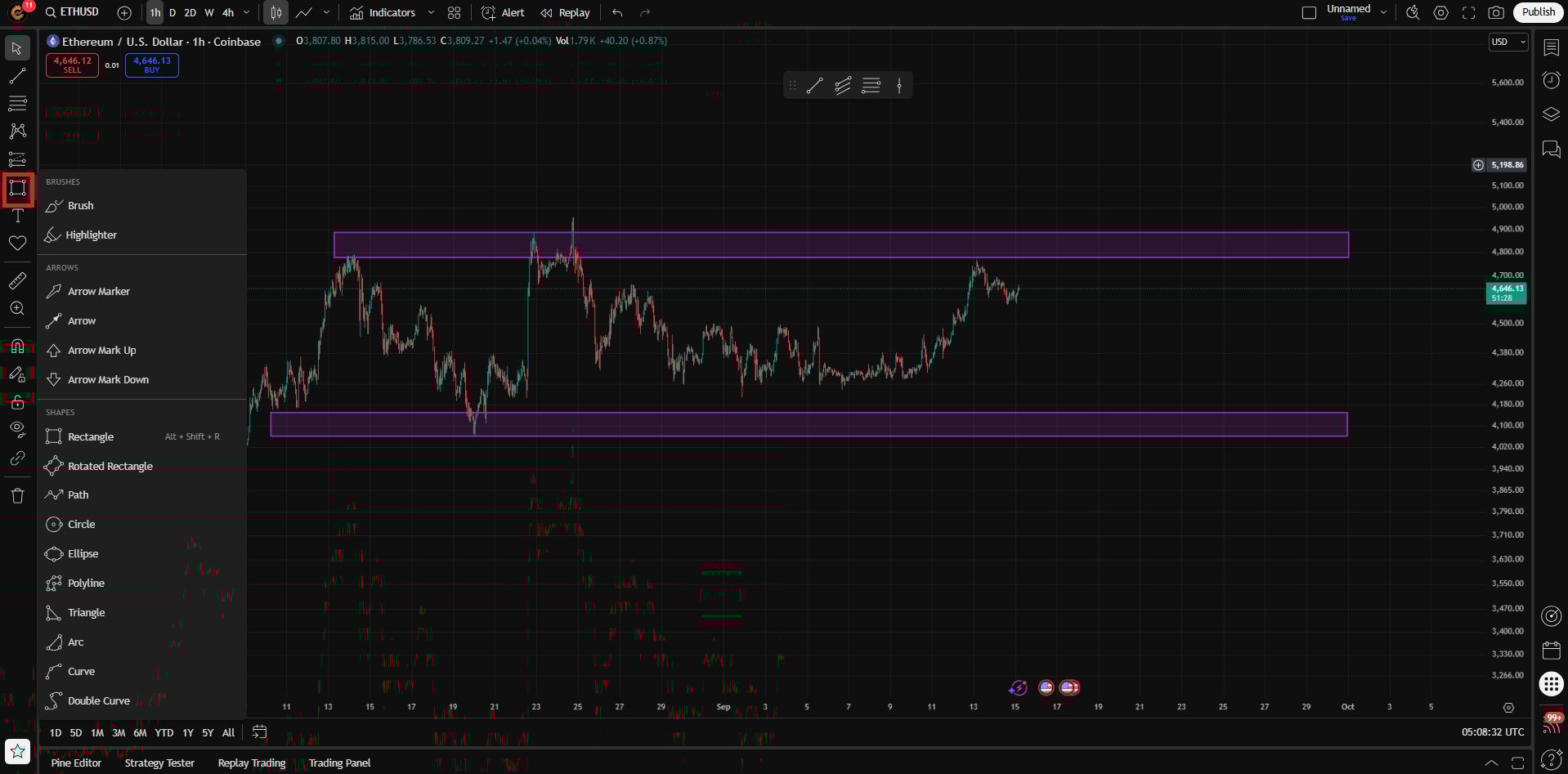1568x774 pixels.
Task: Open forecasting and measurement tools
Action: pos(17,159)
